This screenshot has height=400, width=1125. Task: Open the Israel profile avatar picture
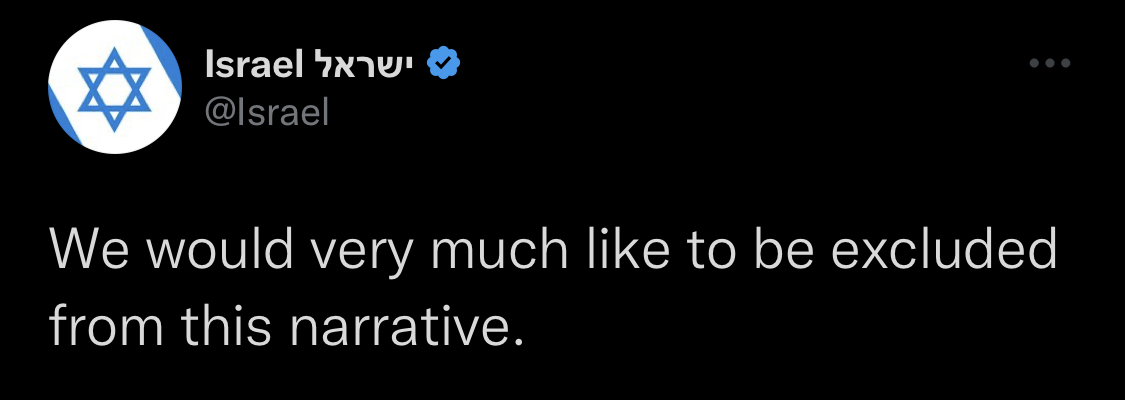(114, 88)
